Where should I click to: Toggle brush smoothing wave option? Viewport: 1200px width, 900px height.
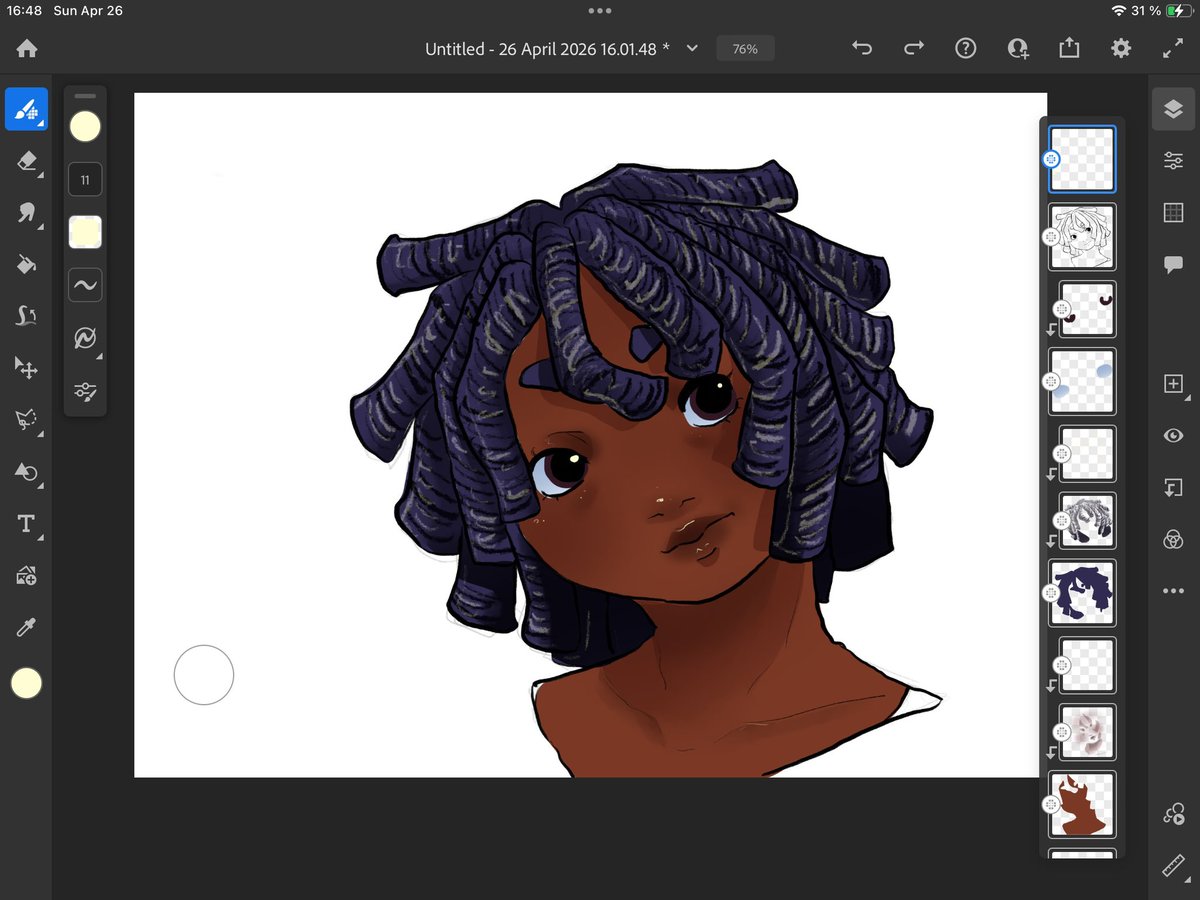point(85,285)
